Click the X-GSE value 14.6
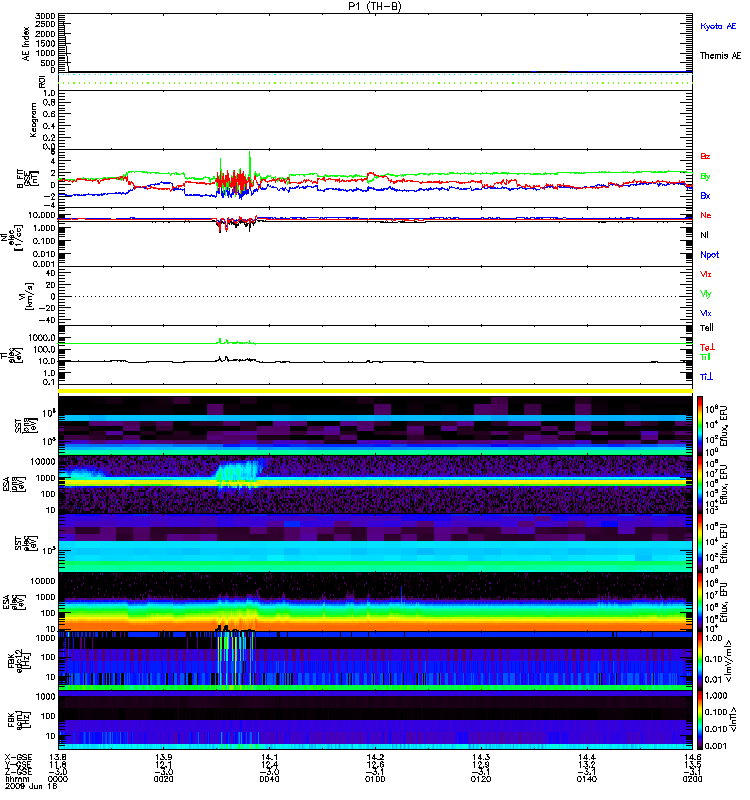The image size is (750, 800). point(692,757)
